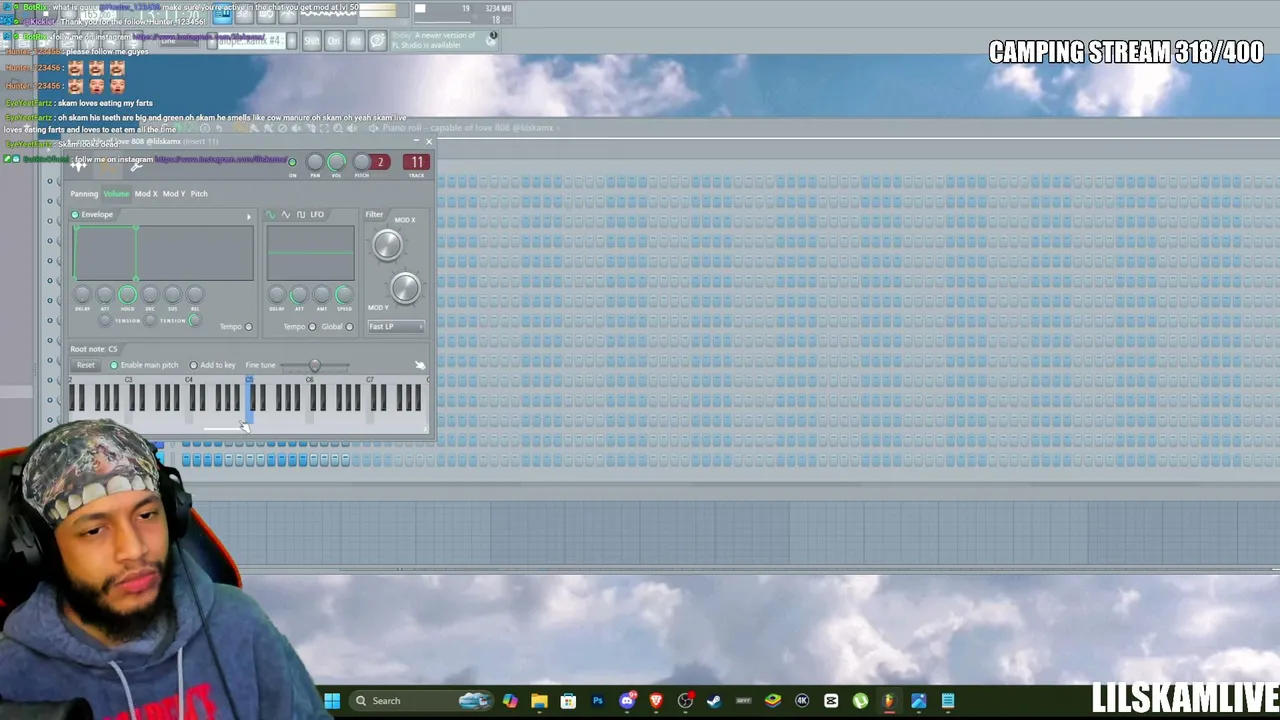Image resolution: width=1280 pixels, height=720 pixels.
Task: Click the Alt typing key button
Action: tap(356, 41)
